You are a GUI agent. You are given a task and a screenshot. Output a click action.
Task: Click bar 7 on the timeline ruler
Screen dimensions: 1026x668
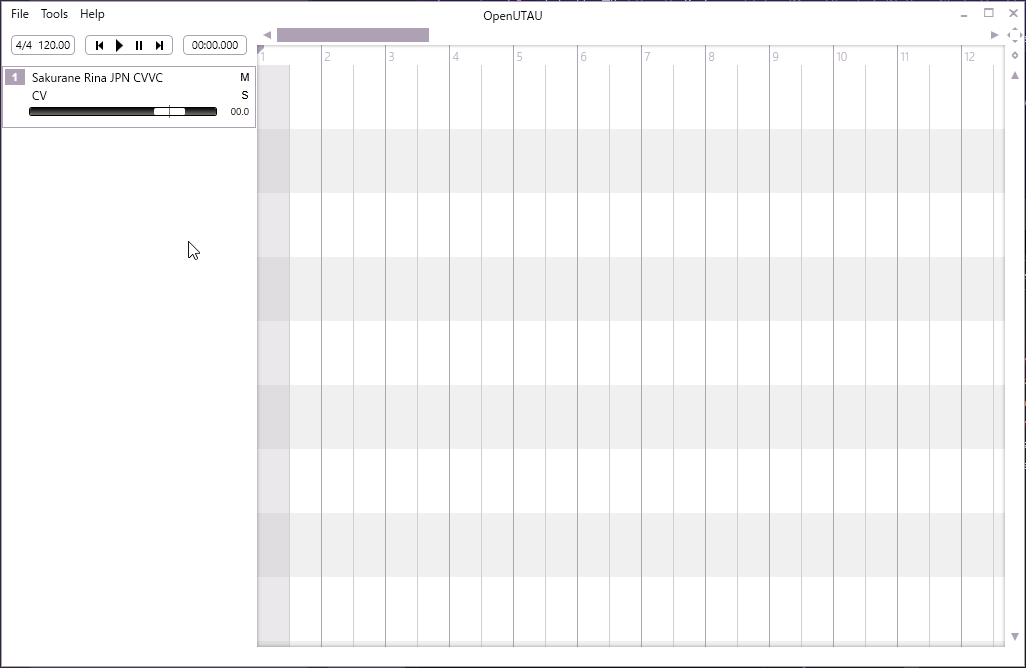[x=647, y=57]
